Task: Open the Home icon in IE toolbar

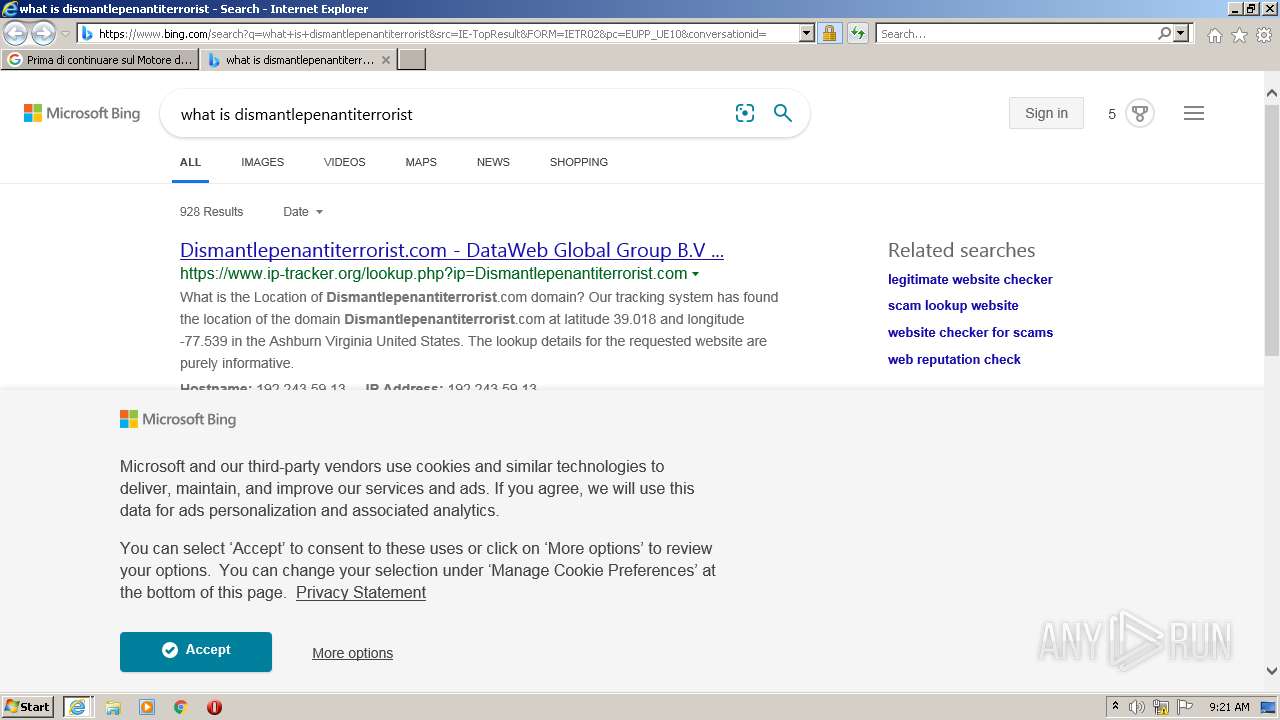Action: 1214,35
